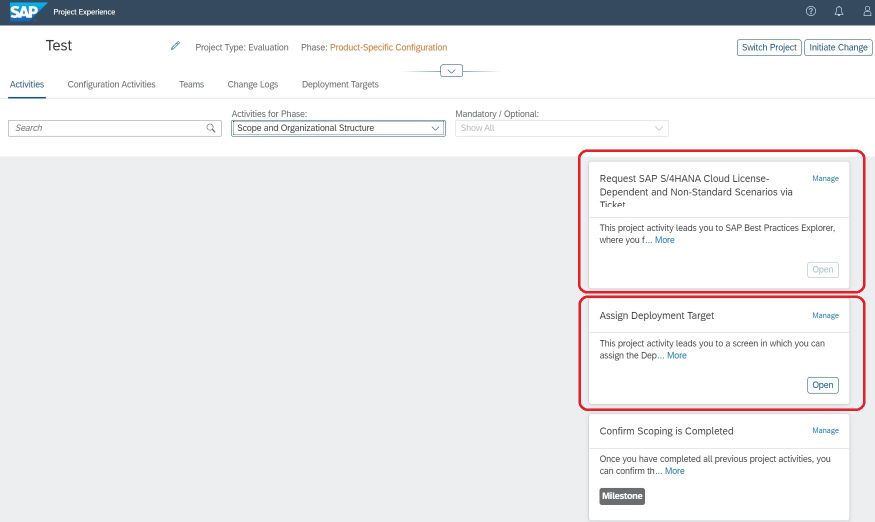Open the Mandatory / Optional dropdown

(561, 128)
